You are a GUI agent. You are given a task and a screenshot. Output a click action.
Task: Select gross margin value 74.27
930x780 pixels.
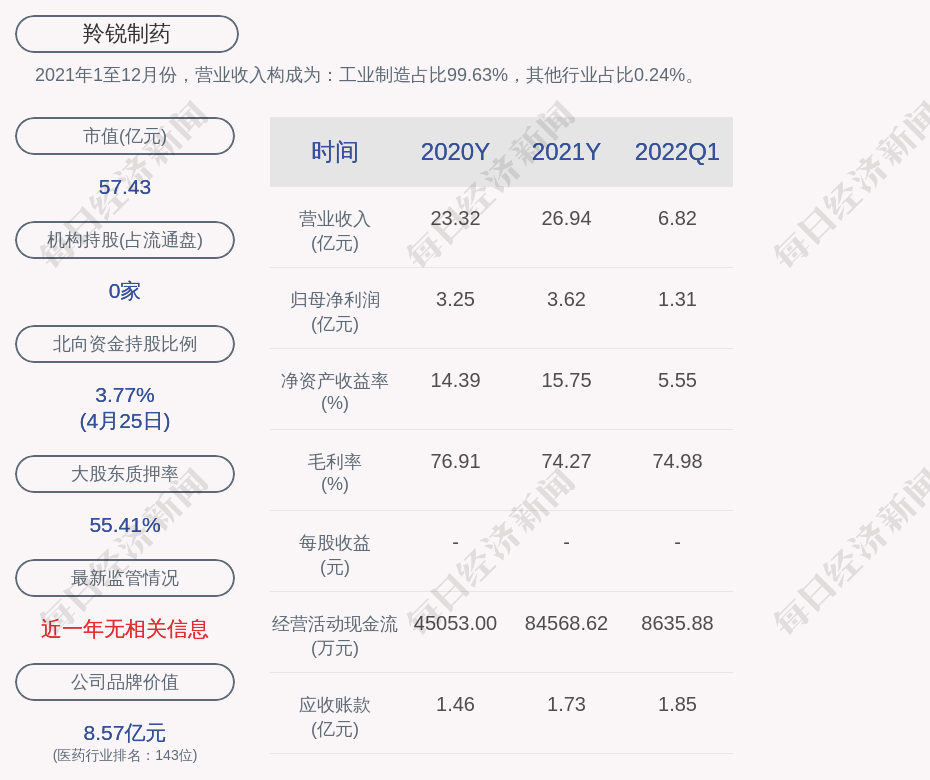click(566, 461)
